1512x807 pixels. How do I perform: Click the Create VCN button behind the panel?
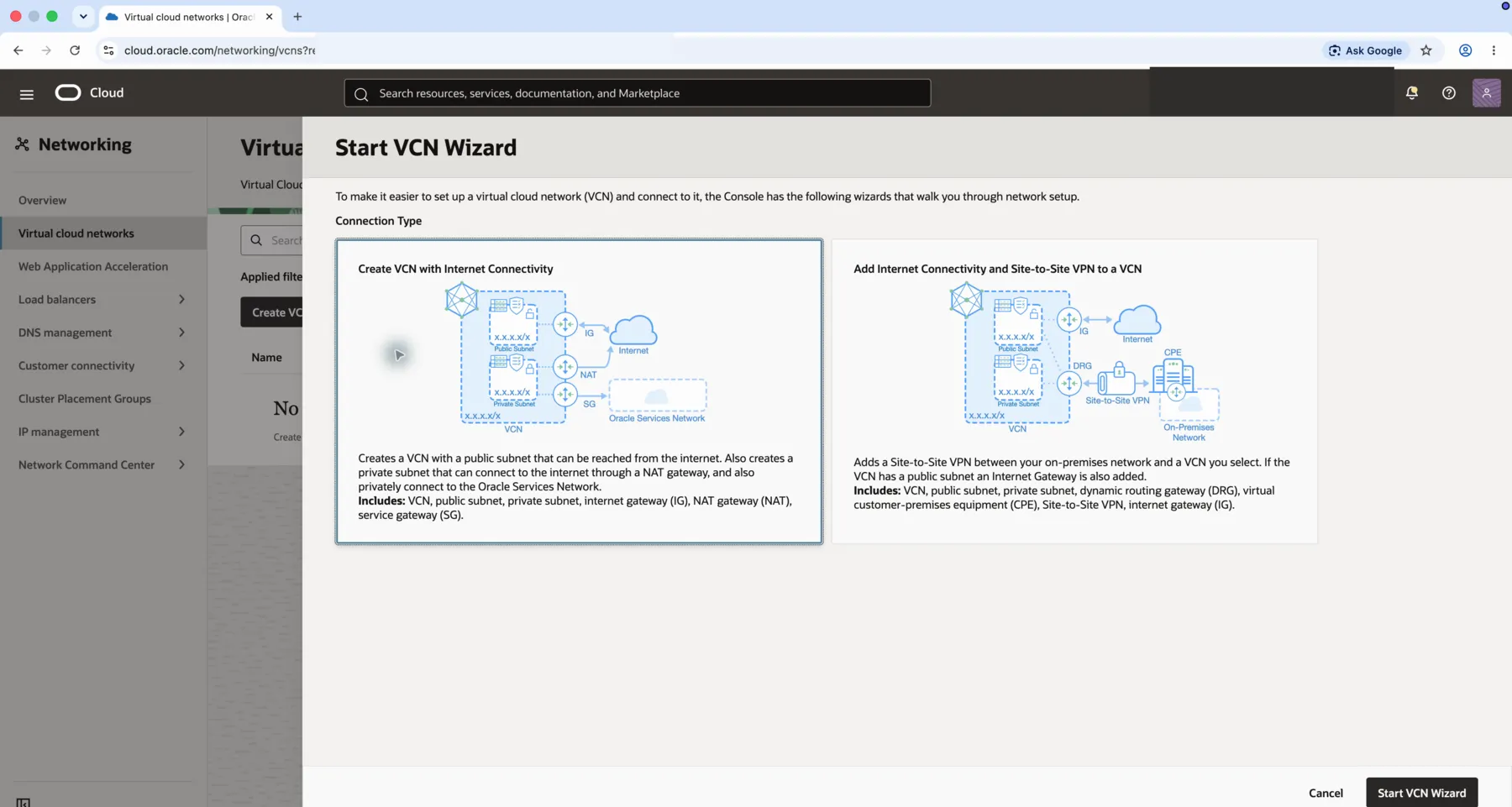pyautogui.click(x=271, y=312)
